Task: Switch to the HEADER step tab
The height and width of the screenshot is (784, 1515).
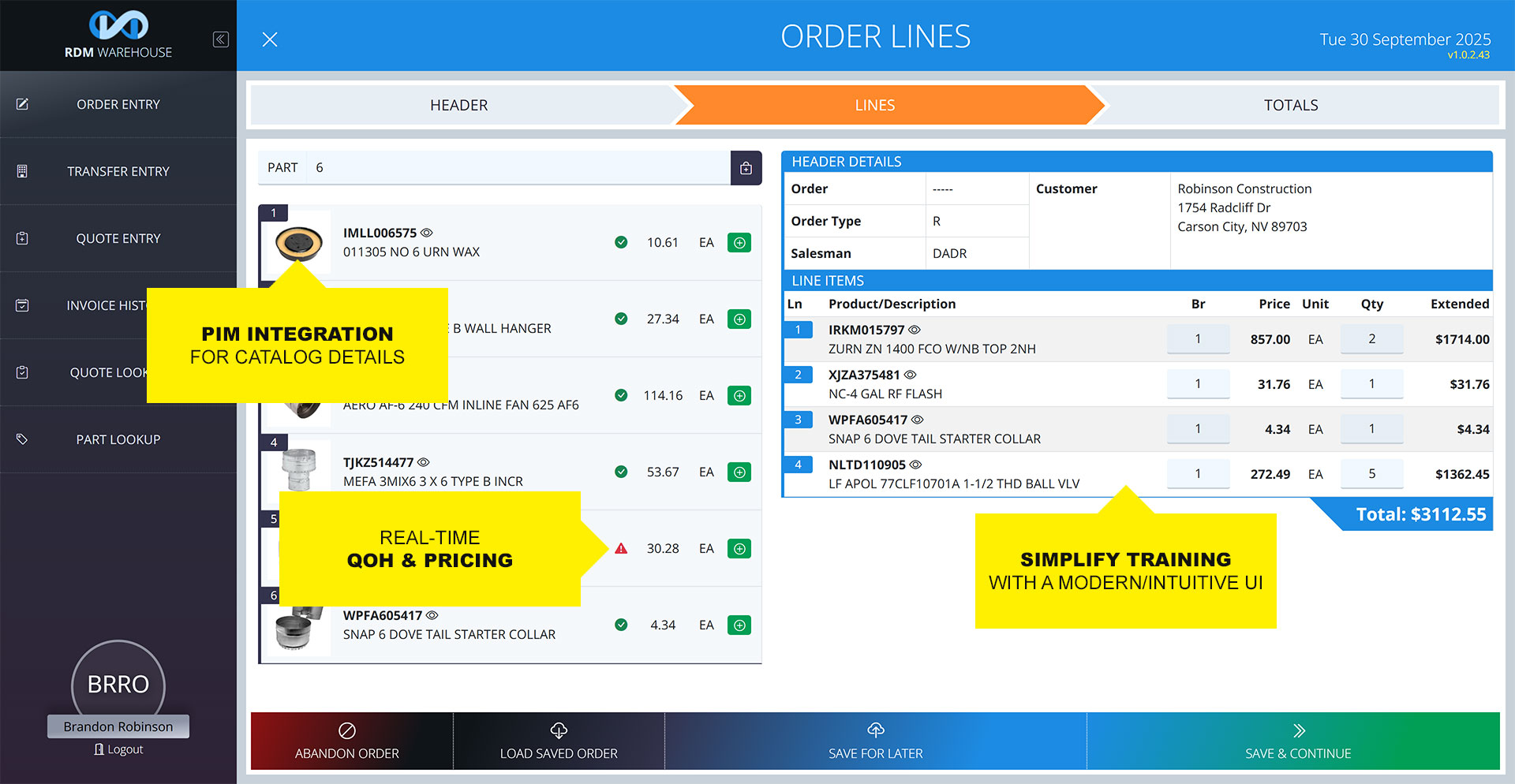Action: click(x=458, y=105)
